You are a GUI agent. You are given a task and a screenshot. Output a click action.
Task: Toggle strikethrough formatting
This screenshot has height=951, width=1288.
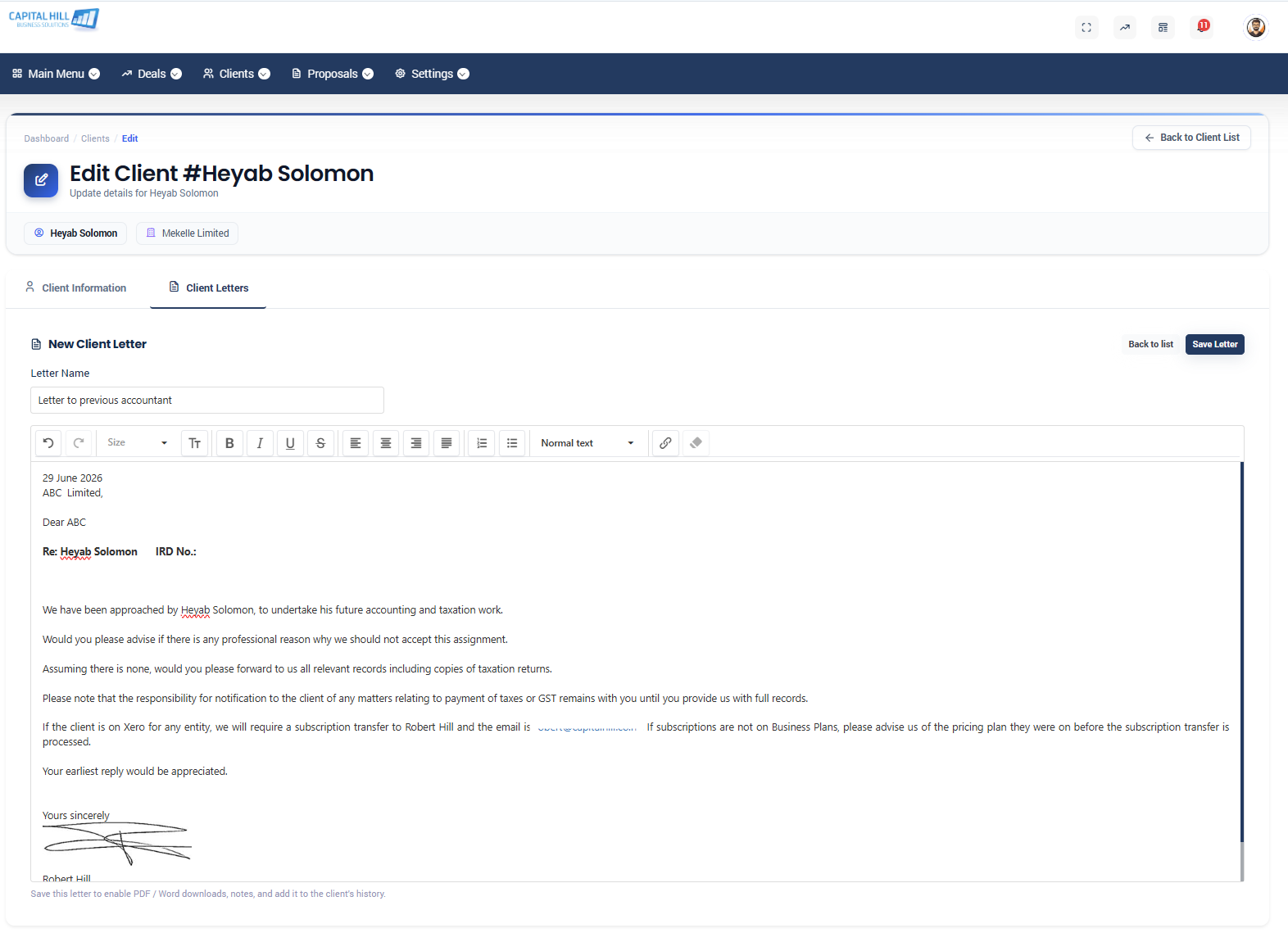(x=320, y=443)
